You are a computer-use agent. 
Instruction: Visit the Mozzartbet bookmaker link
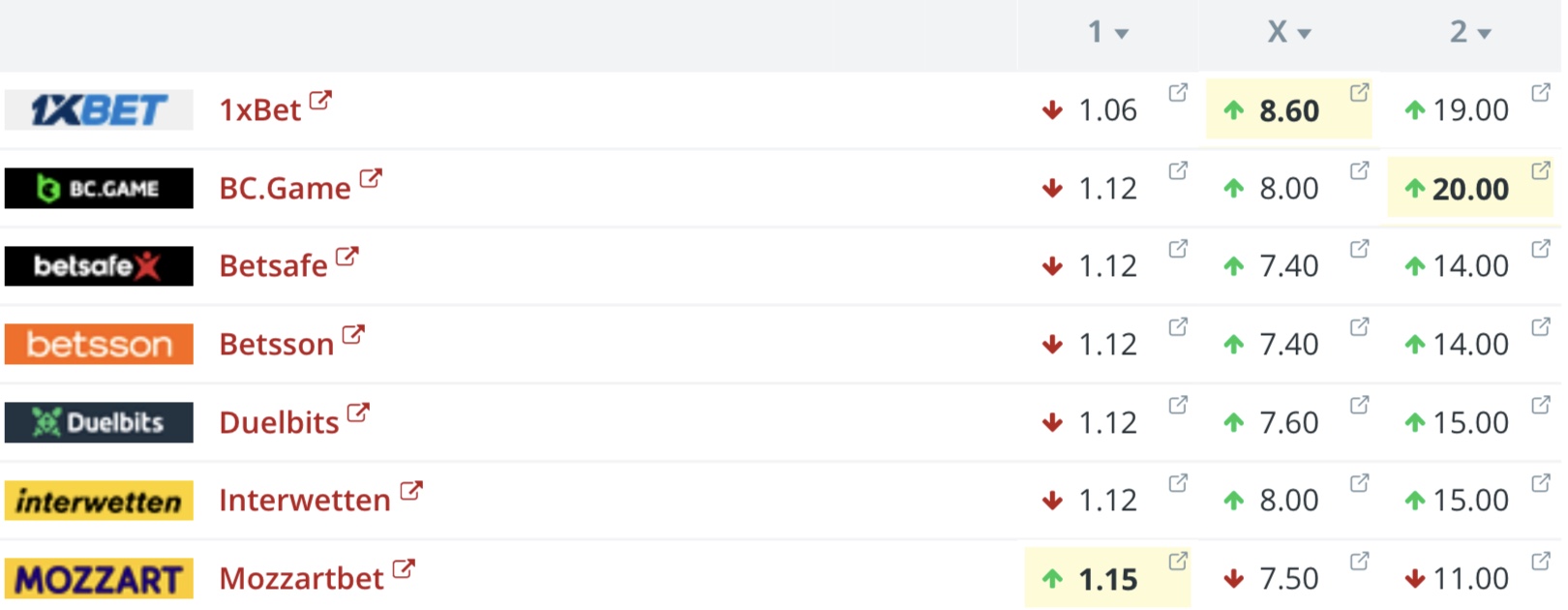(x=301, y=578)
